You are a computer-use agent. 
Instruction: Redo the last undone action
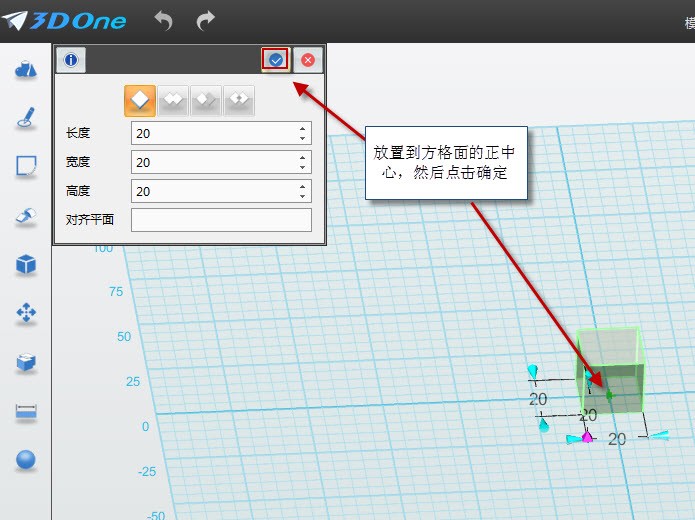pos(205,20)
